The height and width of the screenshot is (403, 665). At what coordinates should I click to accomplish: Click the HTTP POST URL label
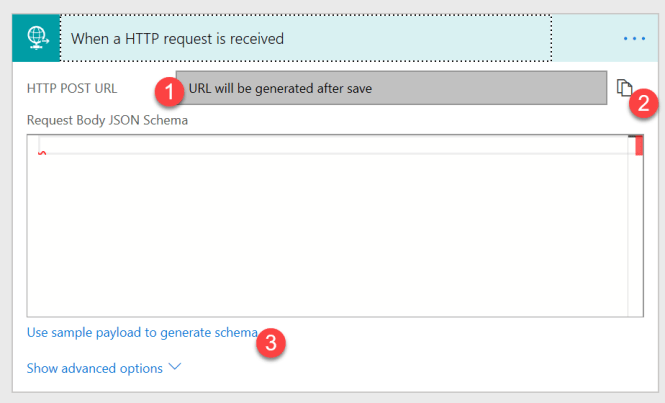point(72,88)
